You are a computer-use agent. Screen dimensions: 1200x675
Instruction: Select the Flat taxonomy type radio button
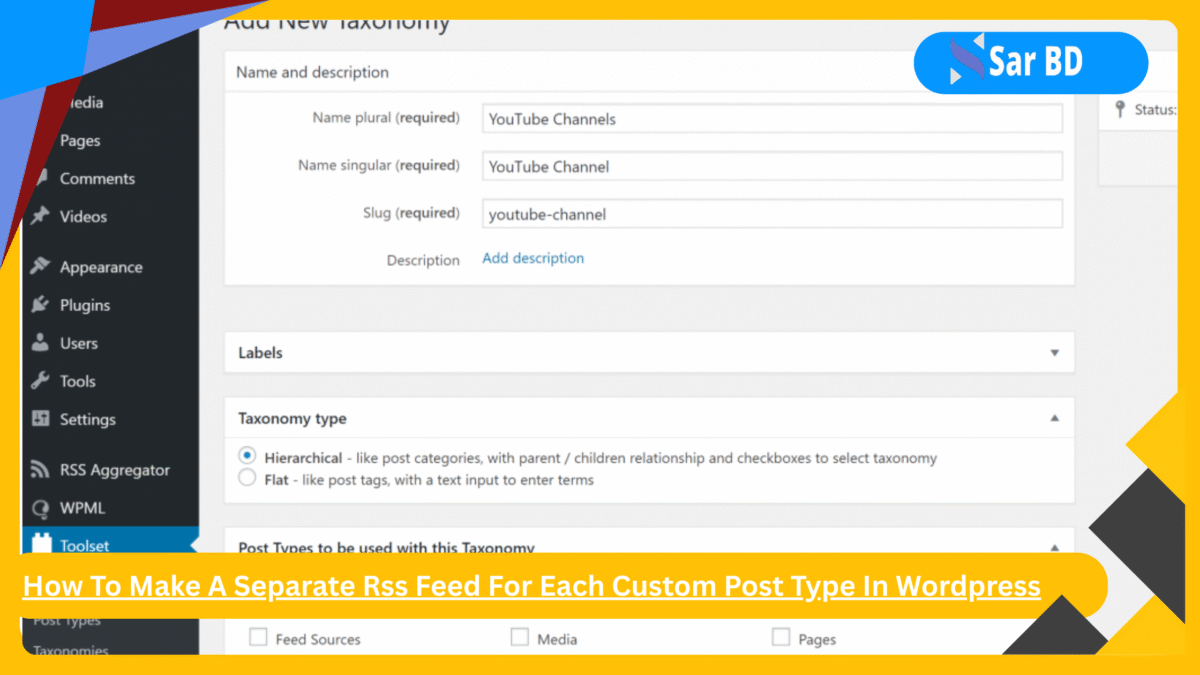[x=247, y=477]
